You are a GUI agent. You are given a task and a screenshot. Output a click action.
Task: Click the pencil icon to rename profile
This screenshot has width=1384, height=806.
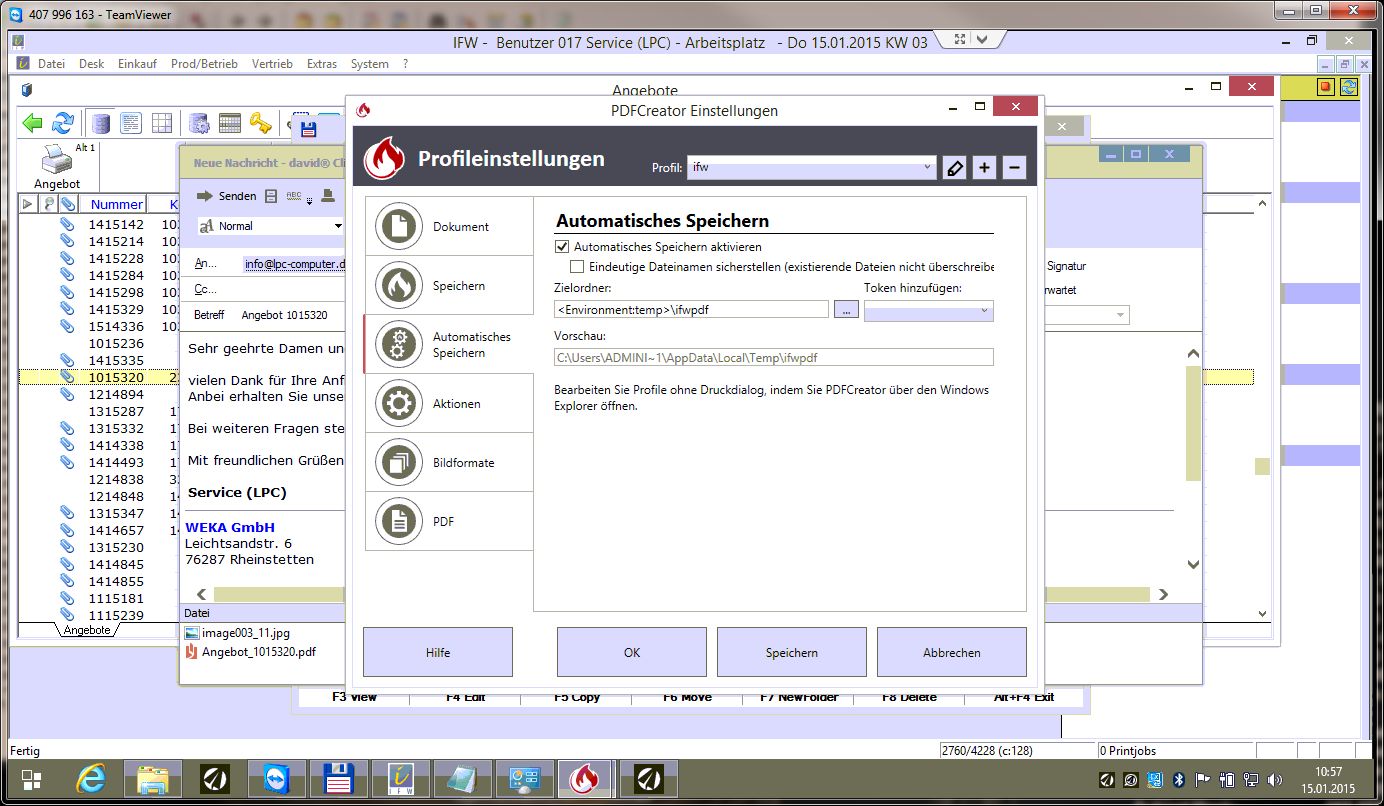(x=954, y=168)
